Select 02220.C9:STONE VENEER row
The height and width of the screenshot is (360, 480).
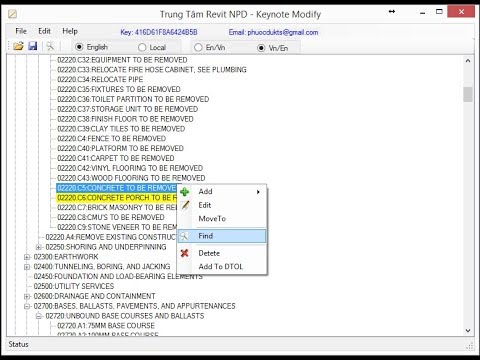pyautogui.click(x=117, y=227)
